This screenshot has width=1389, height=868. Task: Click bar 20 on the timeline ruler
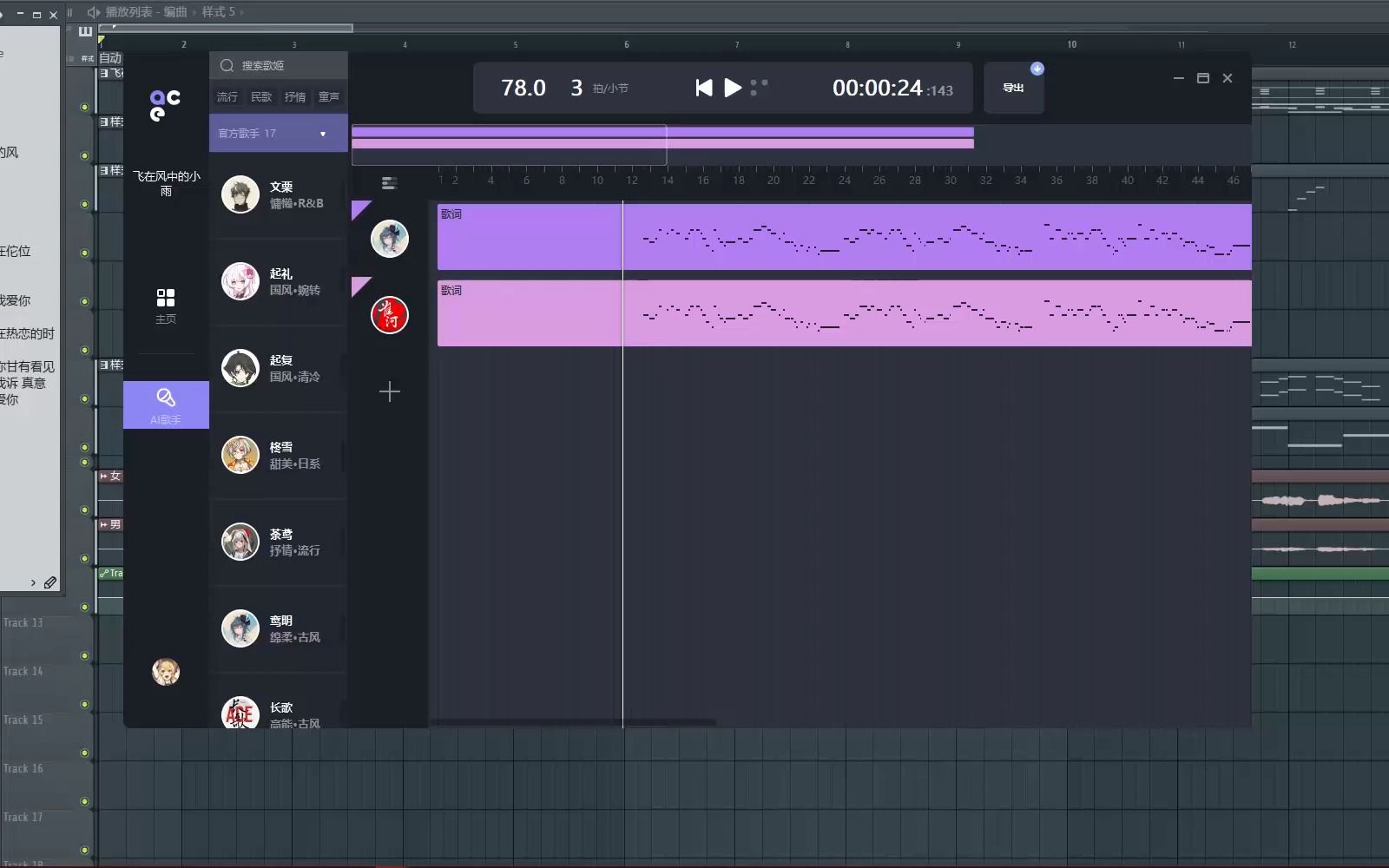(773, 181)
